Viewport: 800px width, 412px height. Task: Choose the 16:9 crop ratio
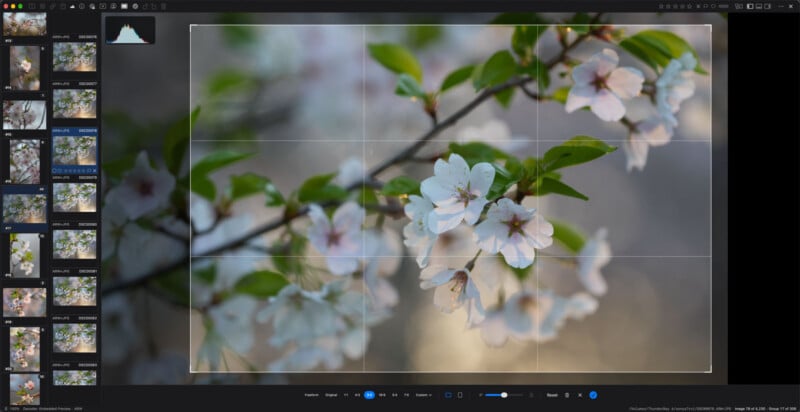382,395
